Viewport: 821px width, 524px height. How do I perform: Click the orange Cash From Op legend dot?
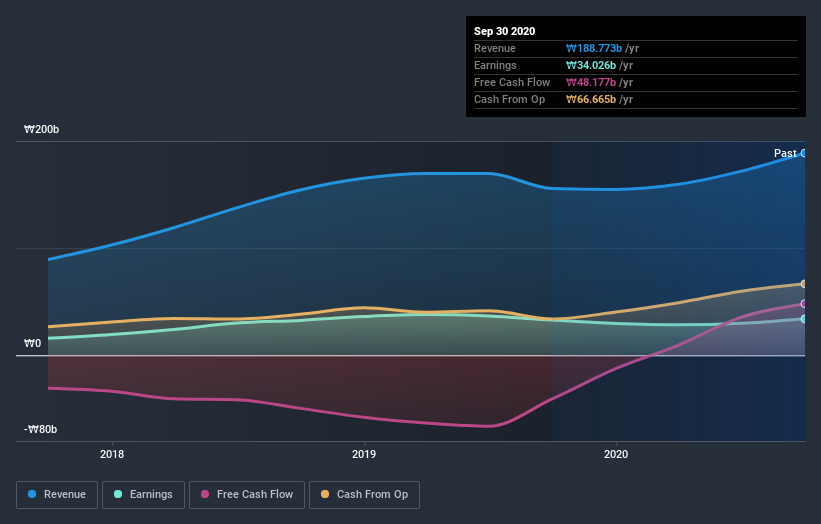pyautogui.click(x=325, y=494)
